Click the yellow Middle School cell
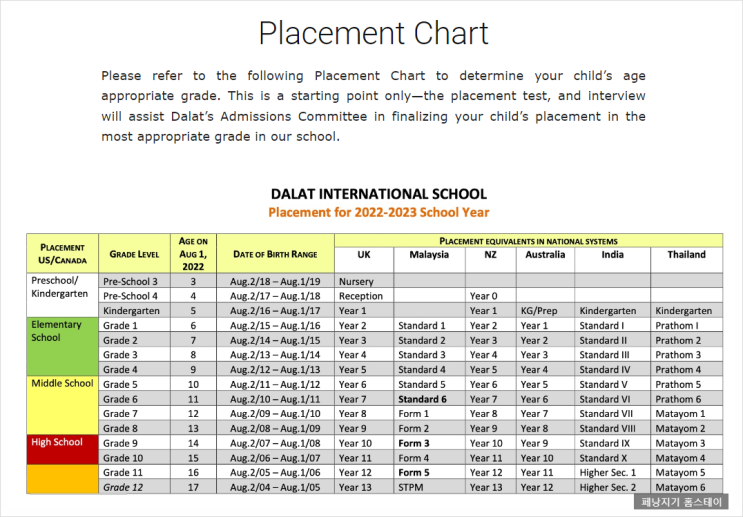The image size is (743, 517). (x=63, y=405)
